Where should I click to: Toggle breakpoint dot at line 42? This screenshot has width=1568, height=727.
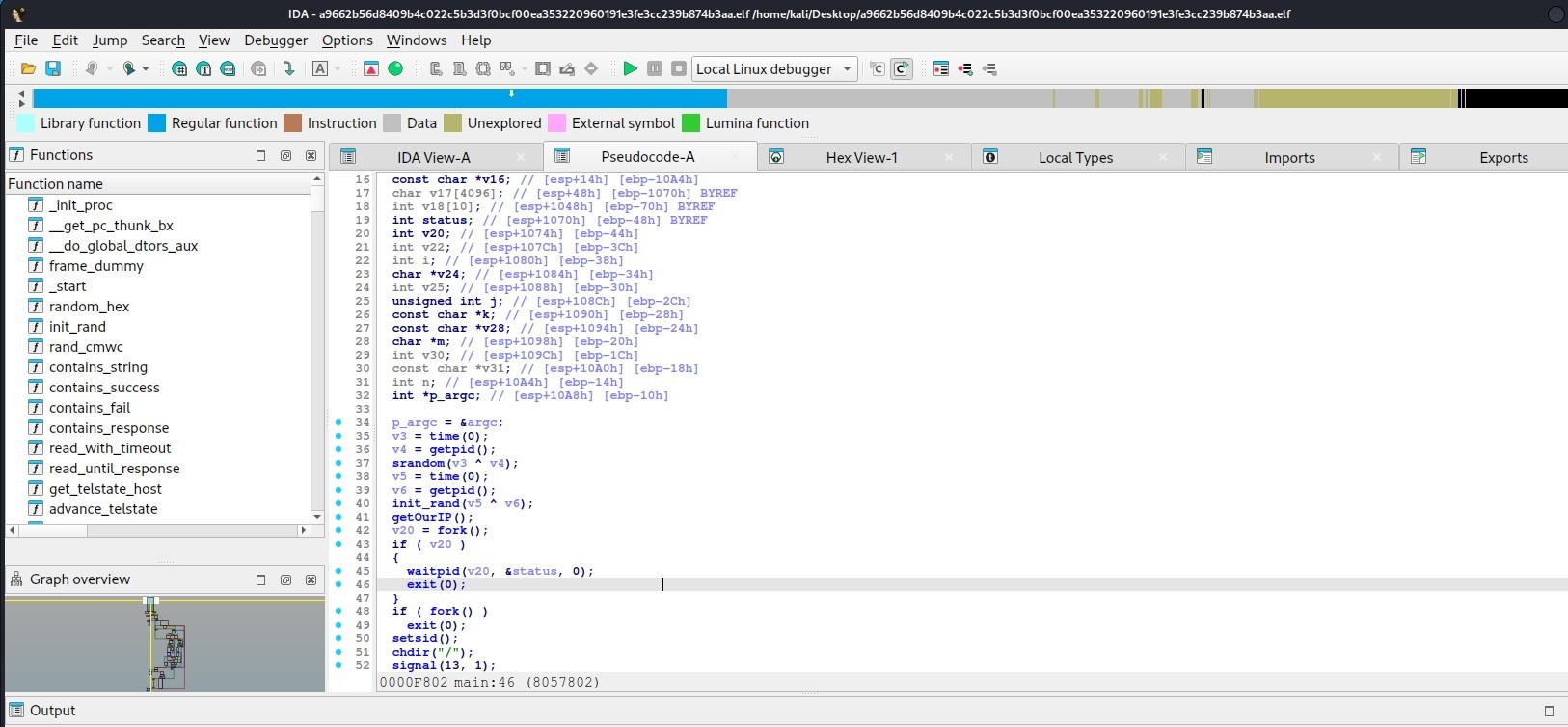[x=338, y=530]
